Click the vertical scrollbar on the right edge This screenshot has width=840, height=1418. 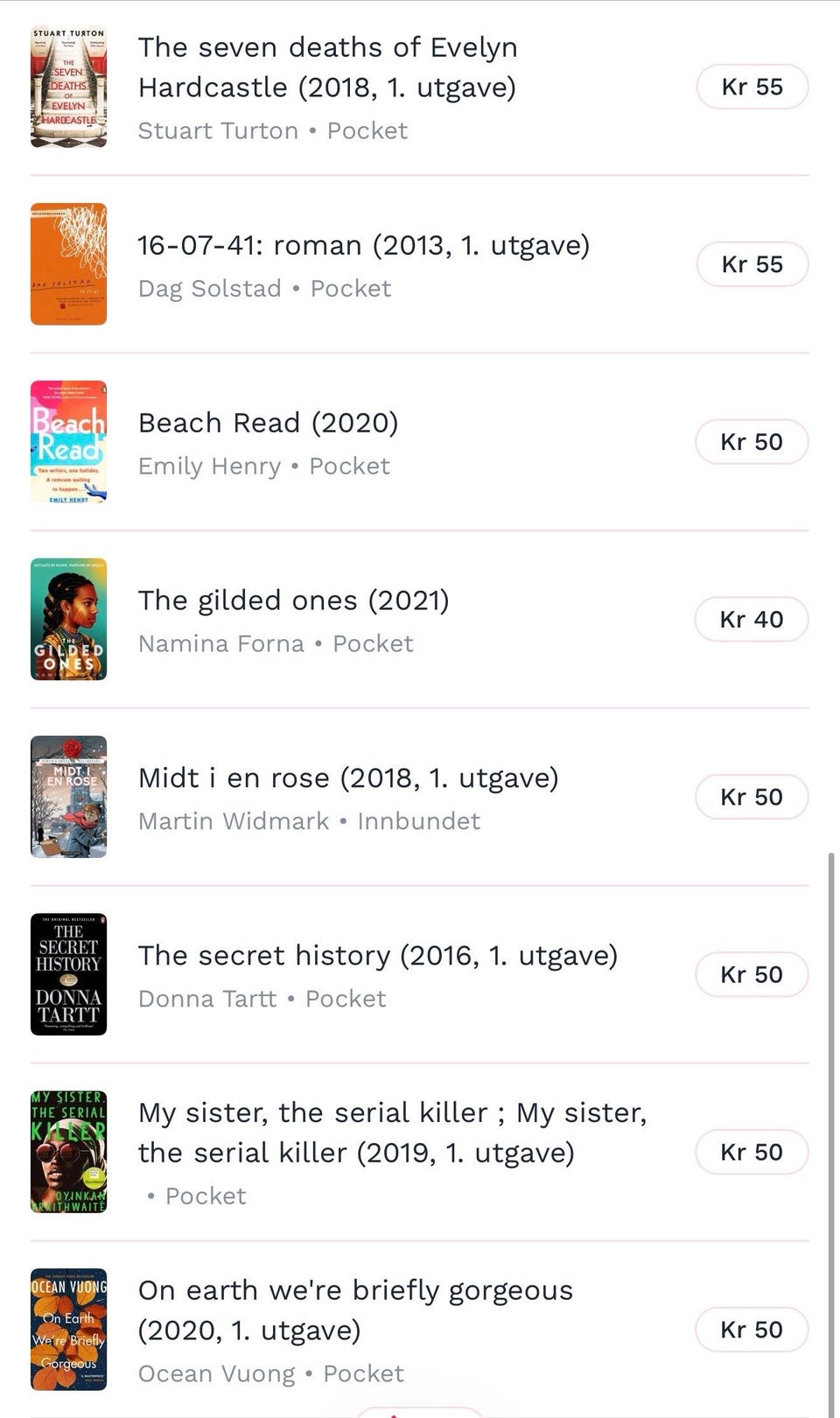pos(830,1129)
